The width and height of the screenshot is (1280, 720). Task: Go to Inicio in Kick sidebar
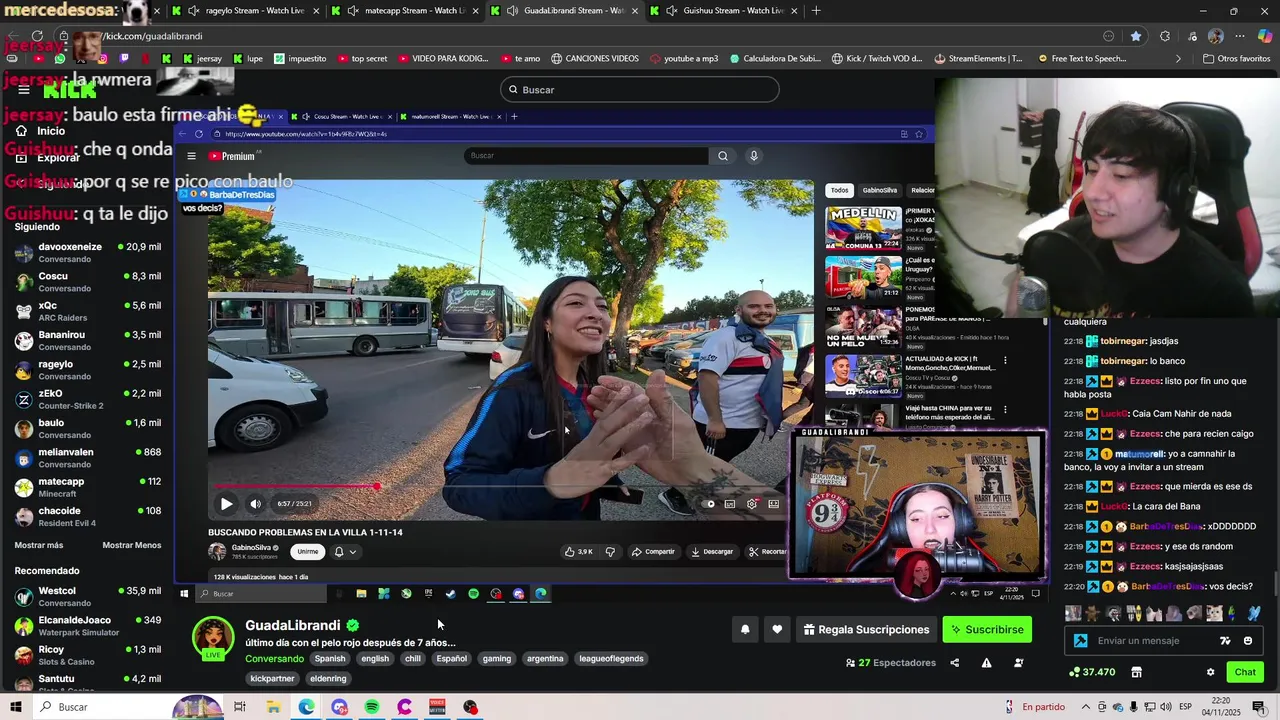[51, 131]
